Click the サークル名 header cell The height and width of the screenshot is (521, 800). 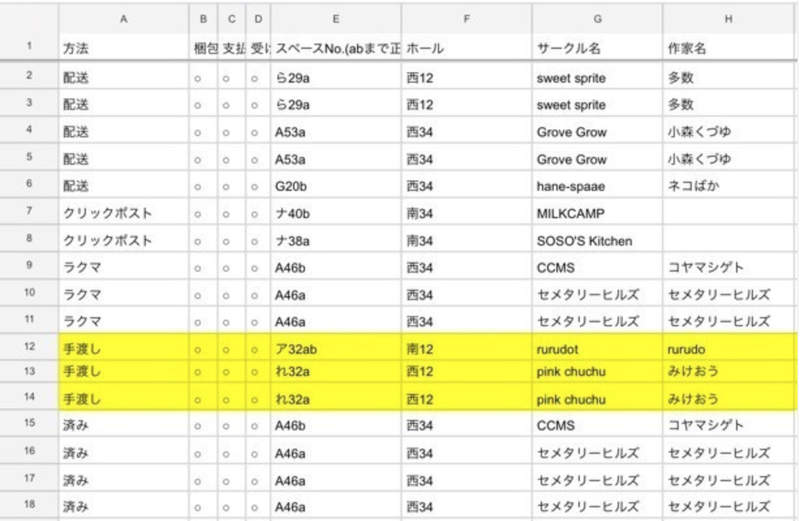[x=596, y=47]
